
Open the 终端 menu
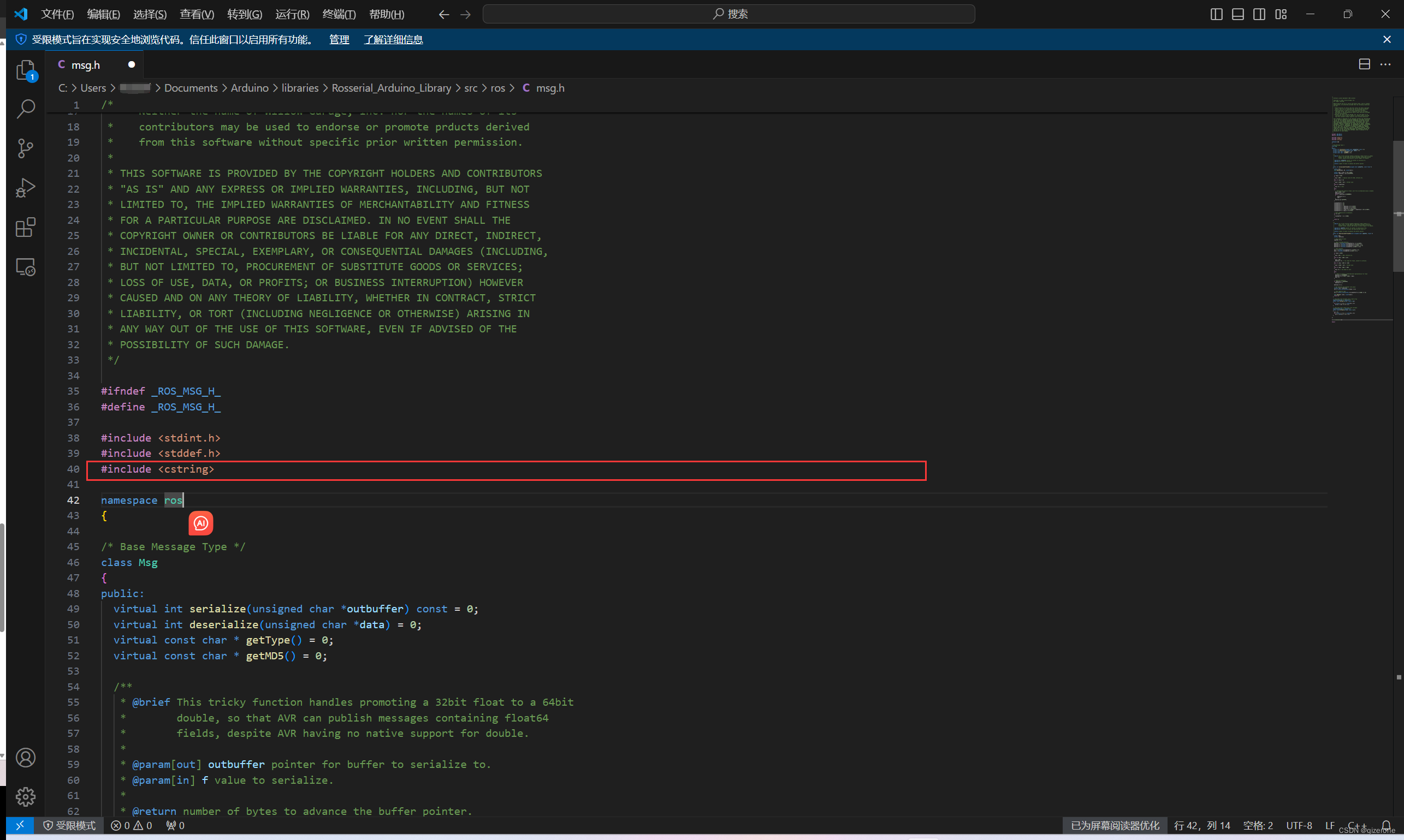pyautogui.click(x=338, y=14)
